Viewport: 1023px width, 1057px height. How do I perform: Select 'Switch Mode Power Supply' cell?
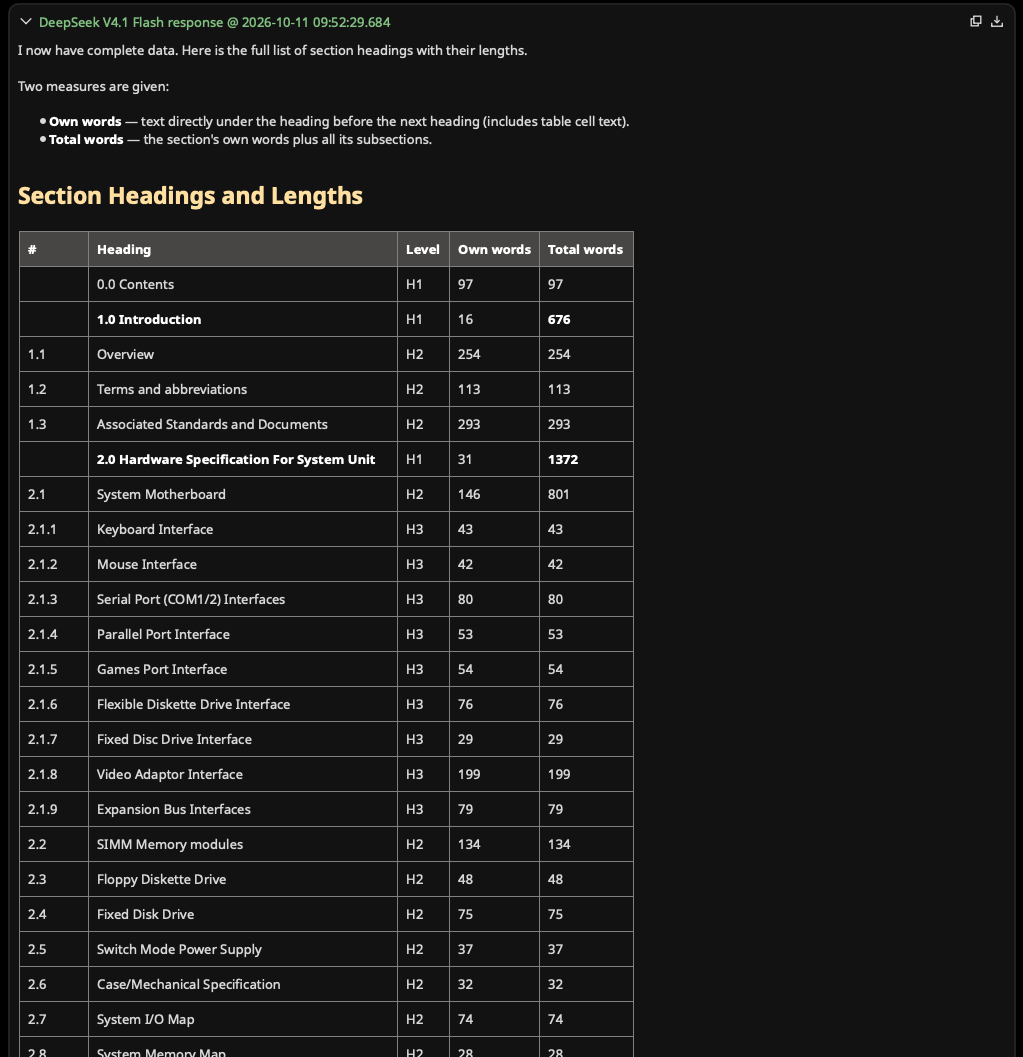pyautogui.click(x=243, y=950)
